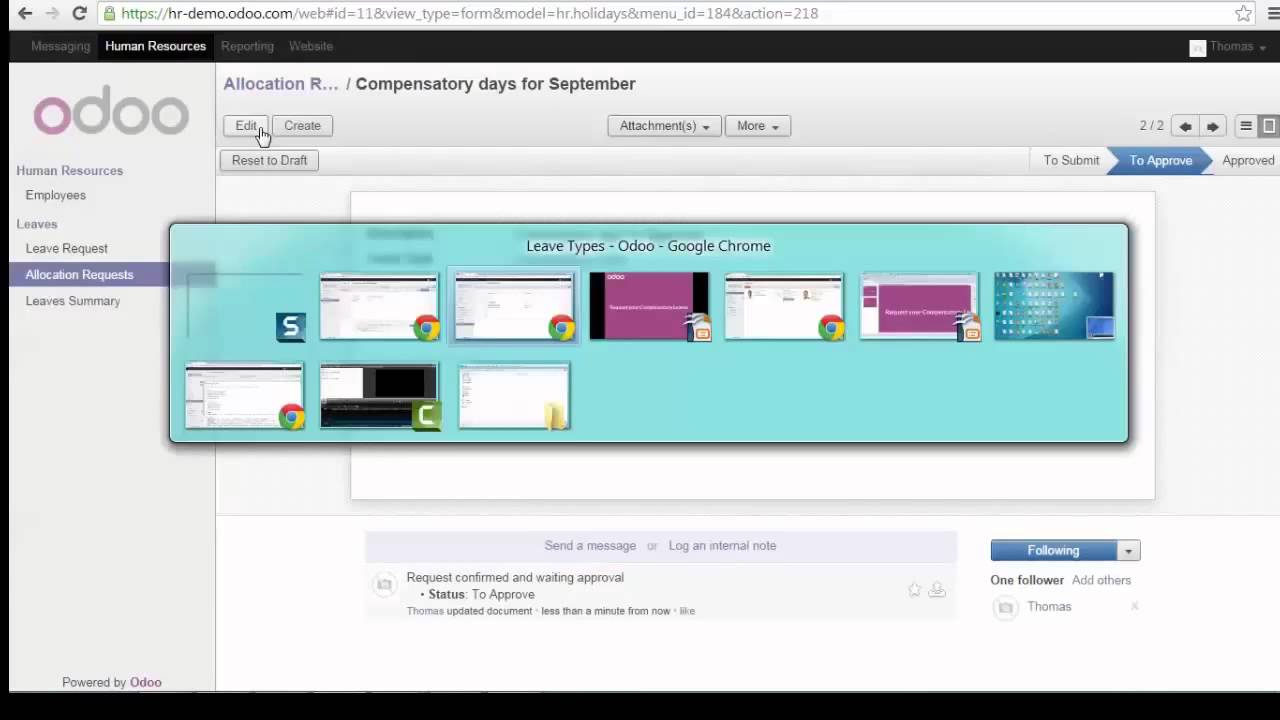This screenshot has width=1280, height=720.
Task: Click the Thomas author link in message
Action: point(425,611)
